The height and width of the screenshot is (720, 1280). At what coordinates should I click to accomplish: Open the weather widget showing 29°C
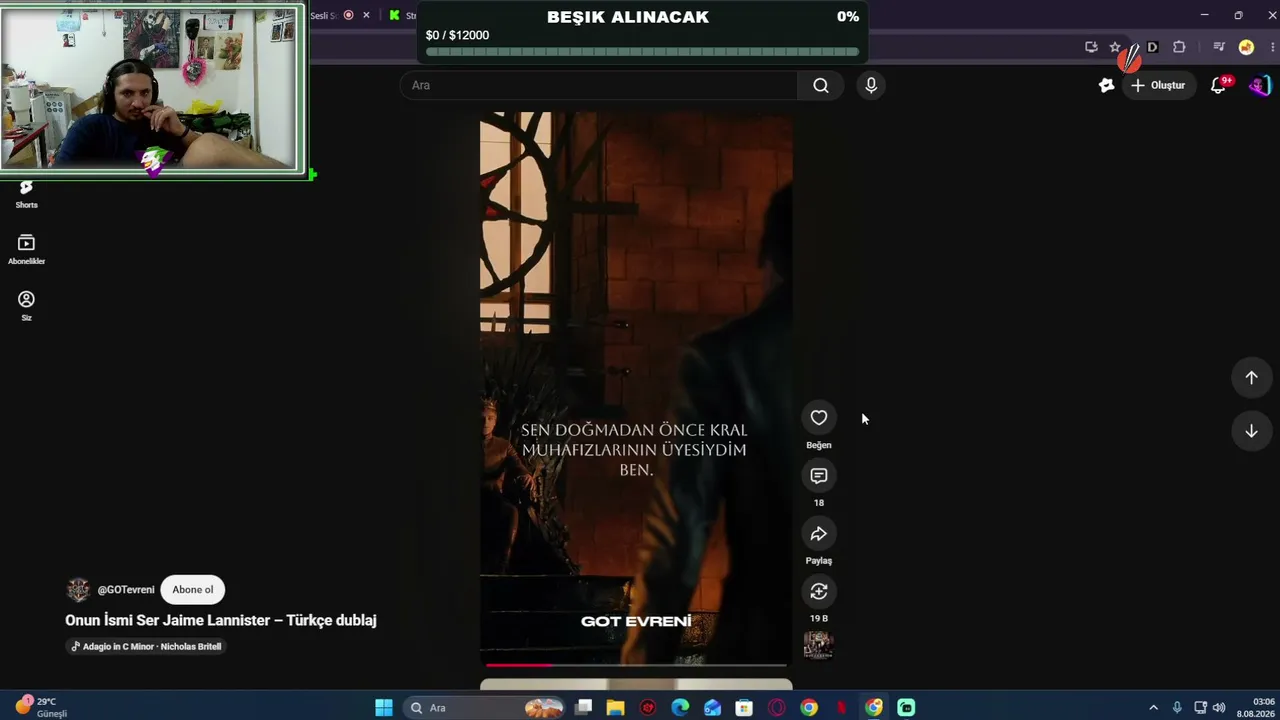click(40, 708)
